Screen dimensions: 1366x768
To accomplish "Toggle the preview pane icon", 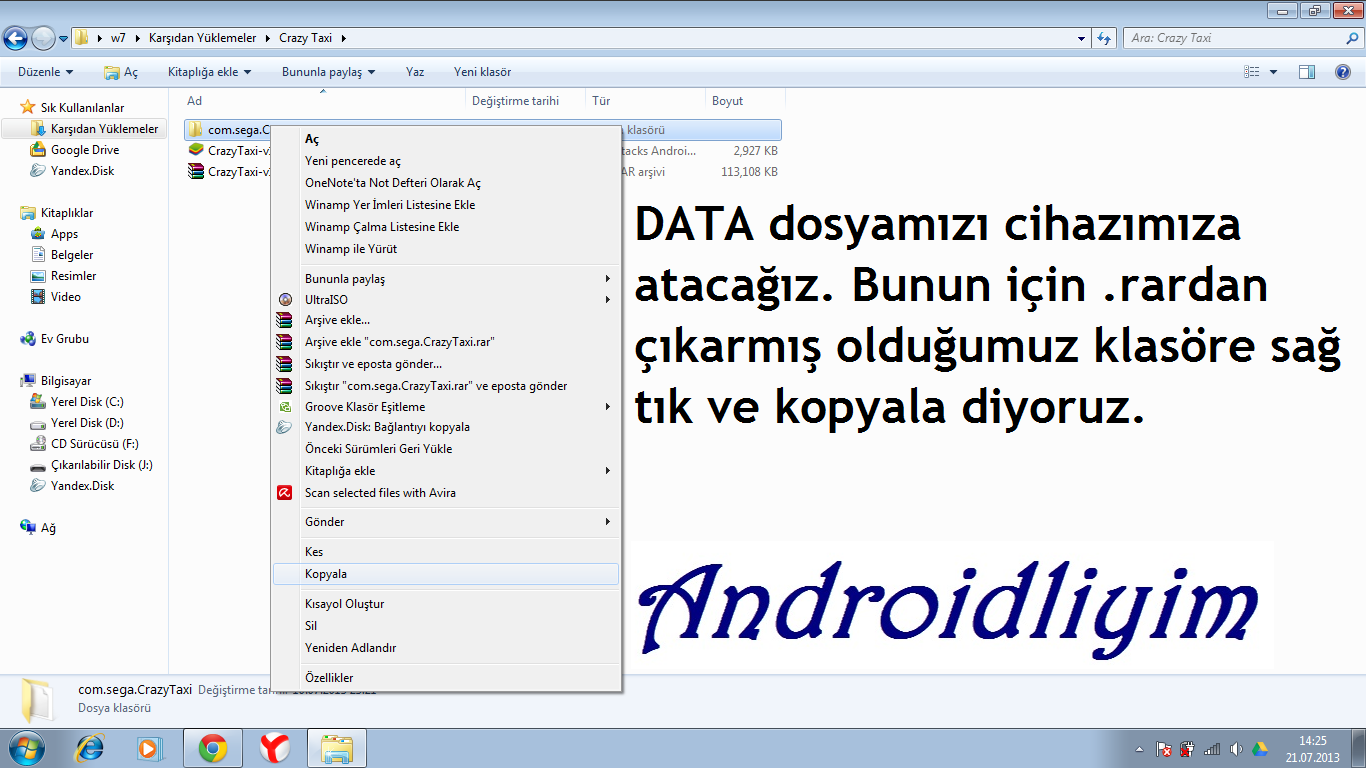I will (1306, 72).
